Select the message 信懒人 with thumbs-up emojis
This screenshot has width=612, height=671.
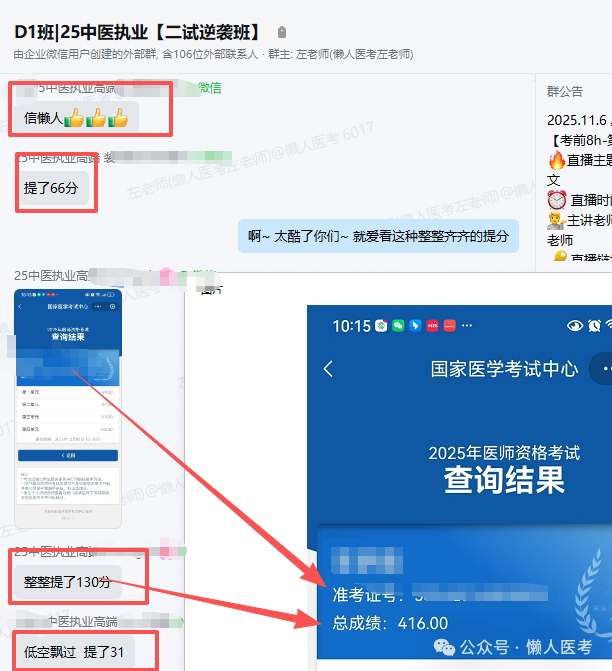(x=76, y=117)
